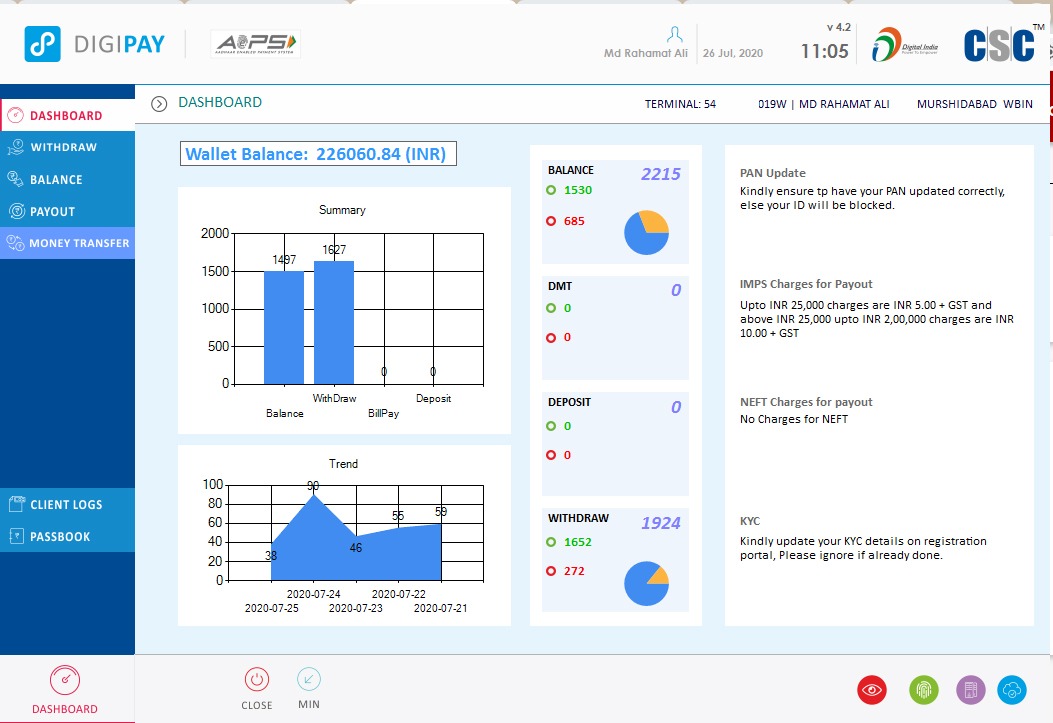Select Balance in the sidebar
The width and height of the screenshot is (1053, 723).
click(x=67, y=179)
